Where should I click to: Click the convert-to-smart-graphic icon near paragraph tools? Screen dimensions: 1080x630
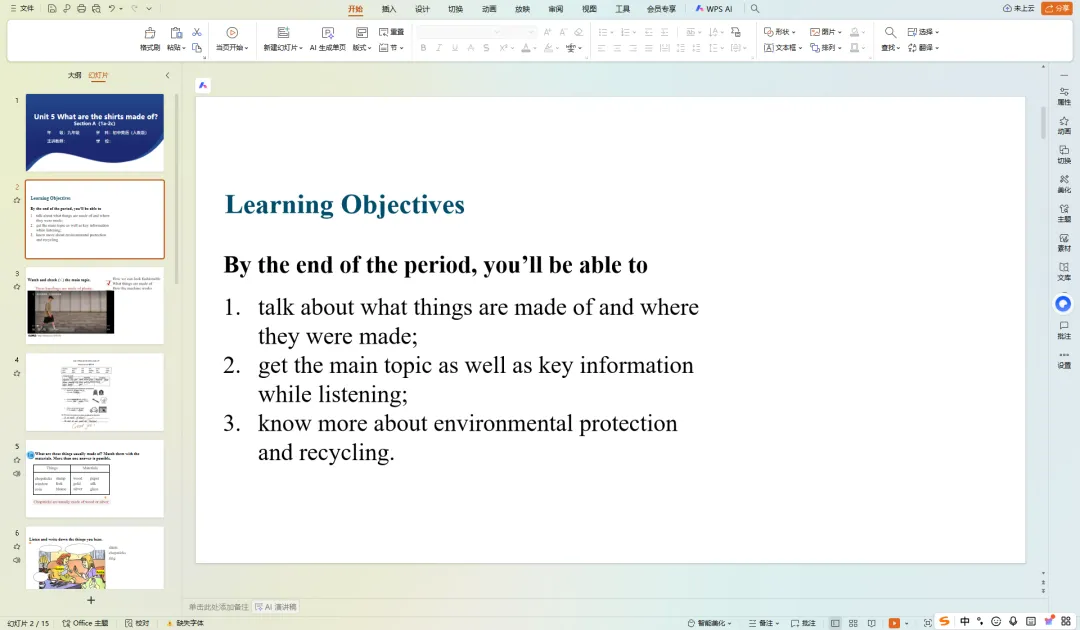pos(736,32)
